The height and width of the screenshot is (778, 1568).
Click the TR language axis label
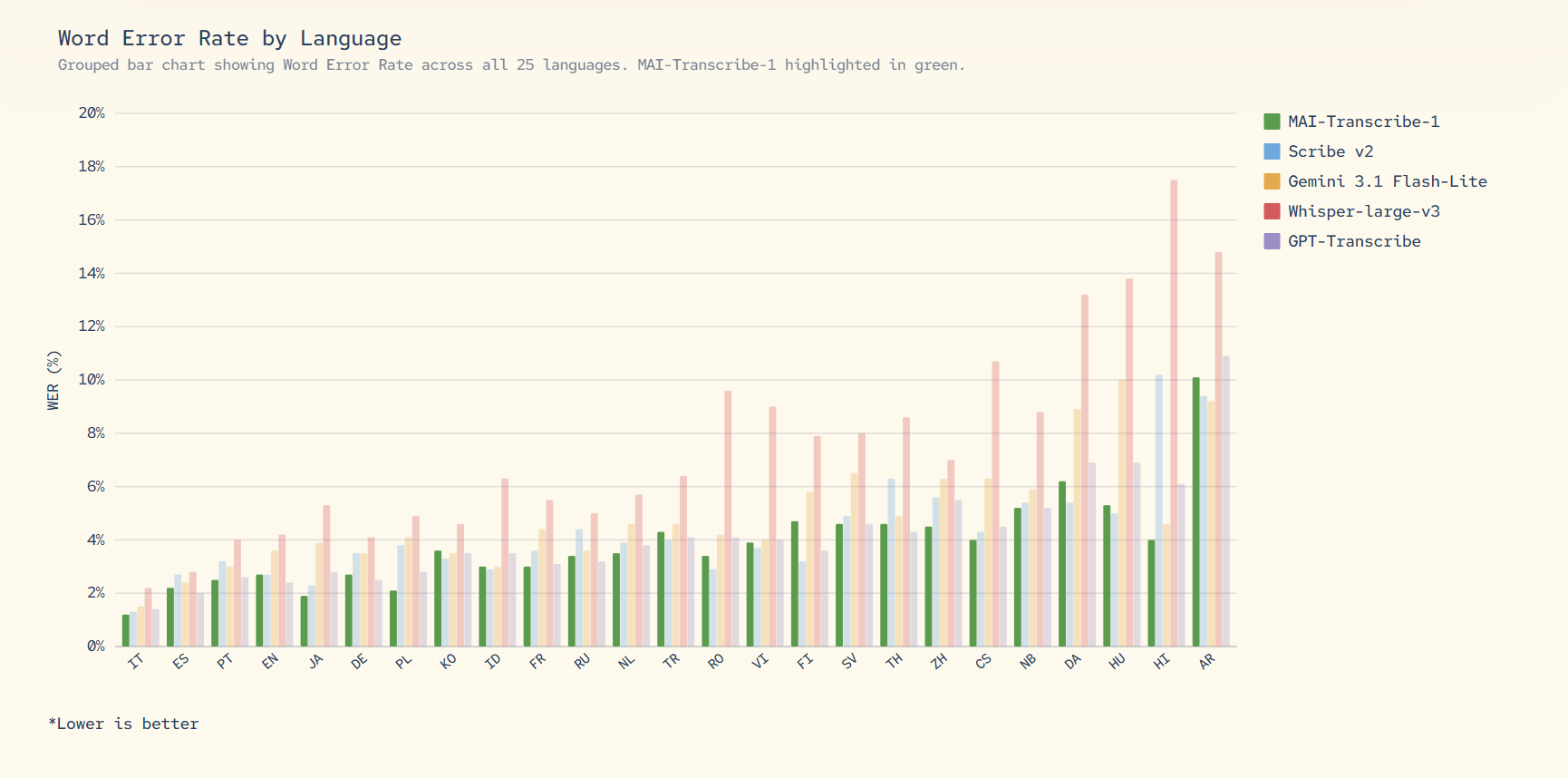tap(671, 661)
